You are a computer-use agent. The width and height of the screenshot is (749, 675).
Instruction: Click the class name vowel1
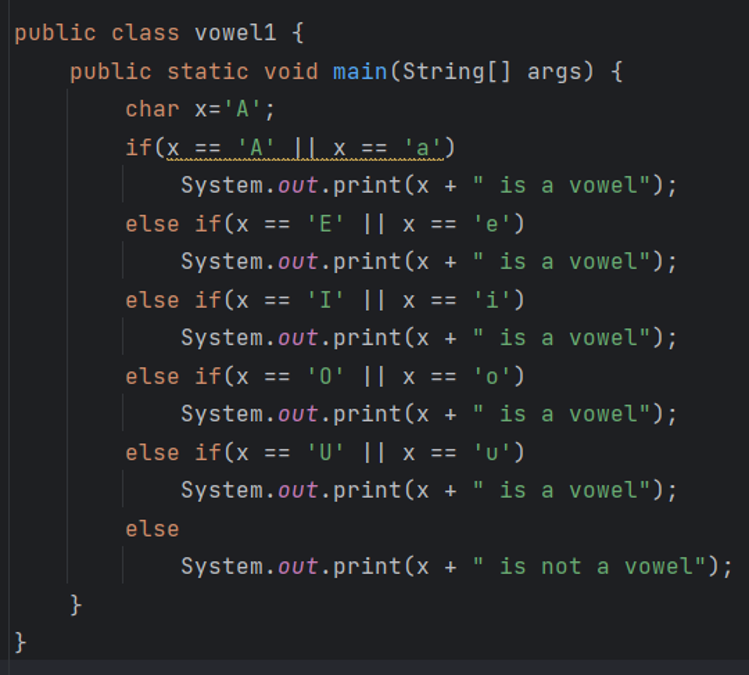coord(235,33)
